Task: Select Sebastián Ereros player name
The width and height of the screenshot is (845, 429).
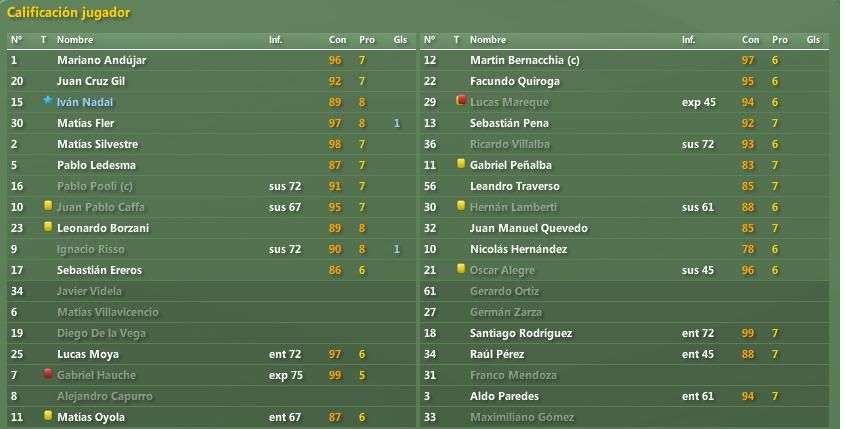Action: coord(99,271)
